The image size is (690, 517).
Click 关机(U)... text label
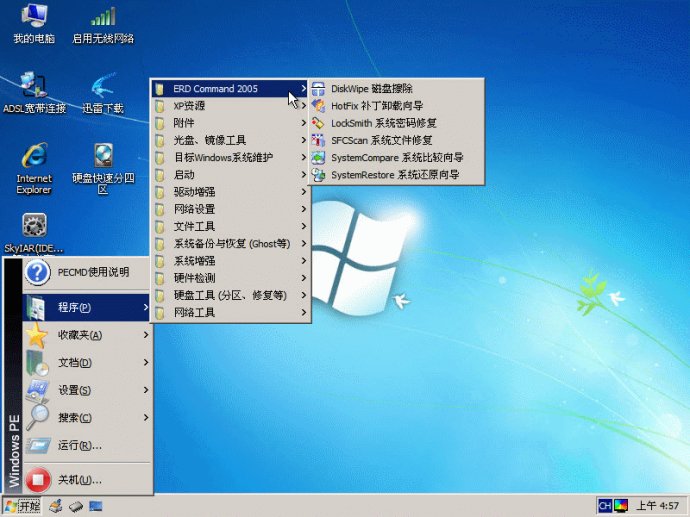click(80, 480)
